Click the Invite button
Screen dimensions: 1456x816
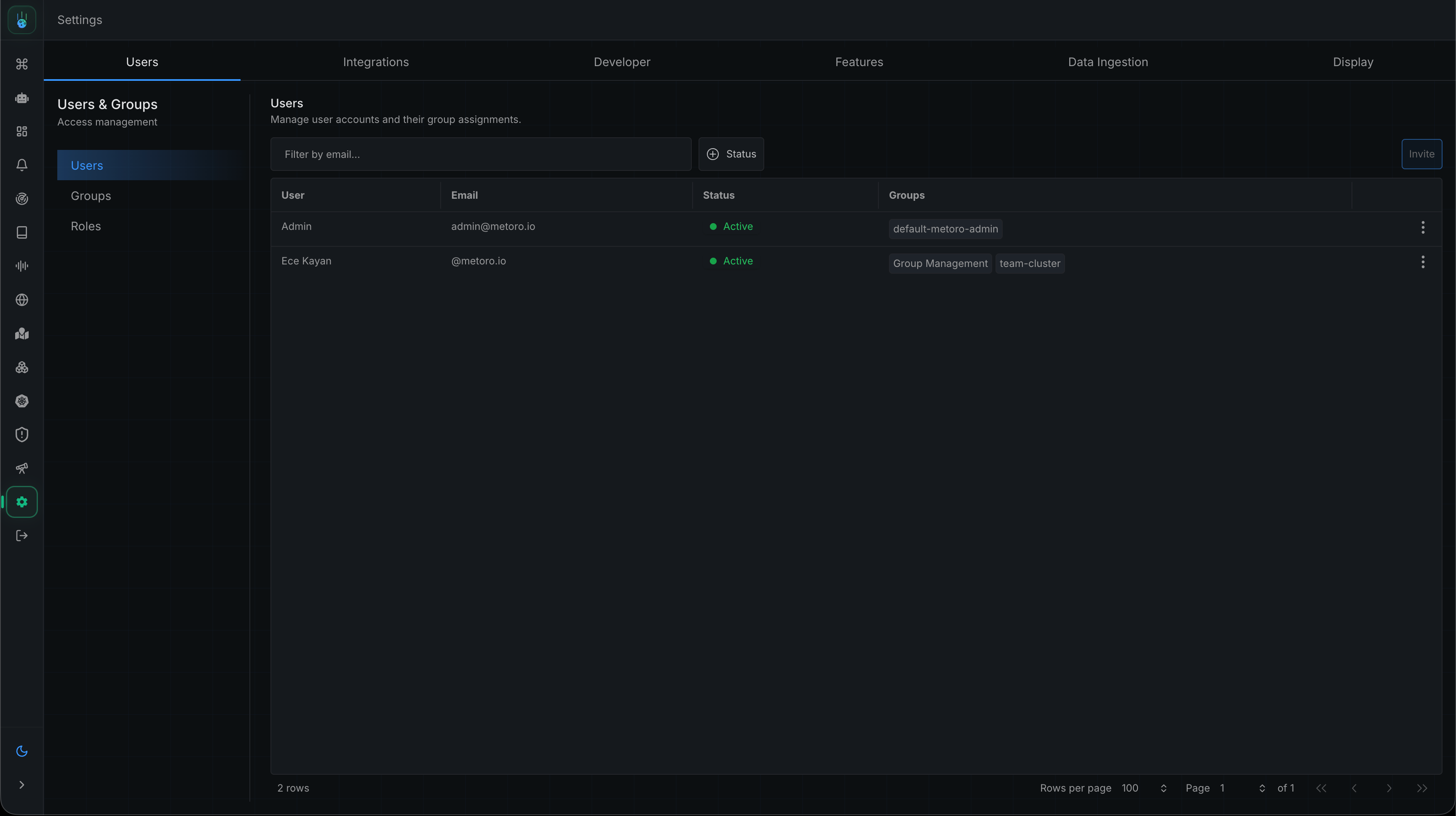pos(1421,154)
